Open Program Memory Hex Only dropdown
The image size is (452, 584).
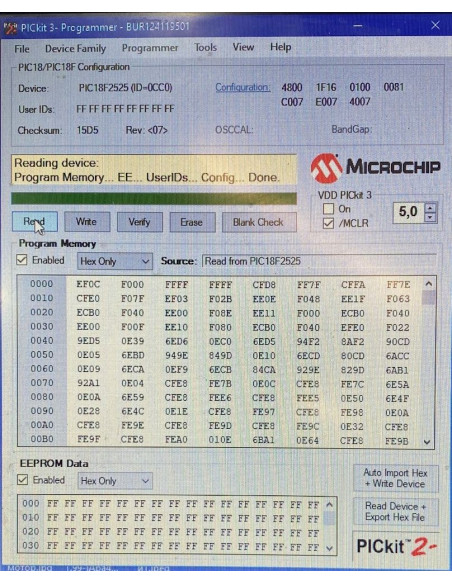[x=115, y=261]
